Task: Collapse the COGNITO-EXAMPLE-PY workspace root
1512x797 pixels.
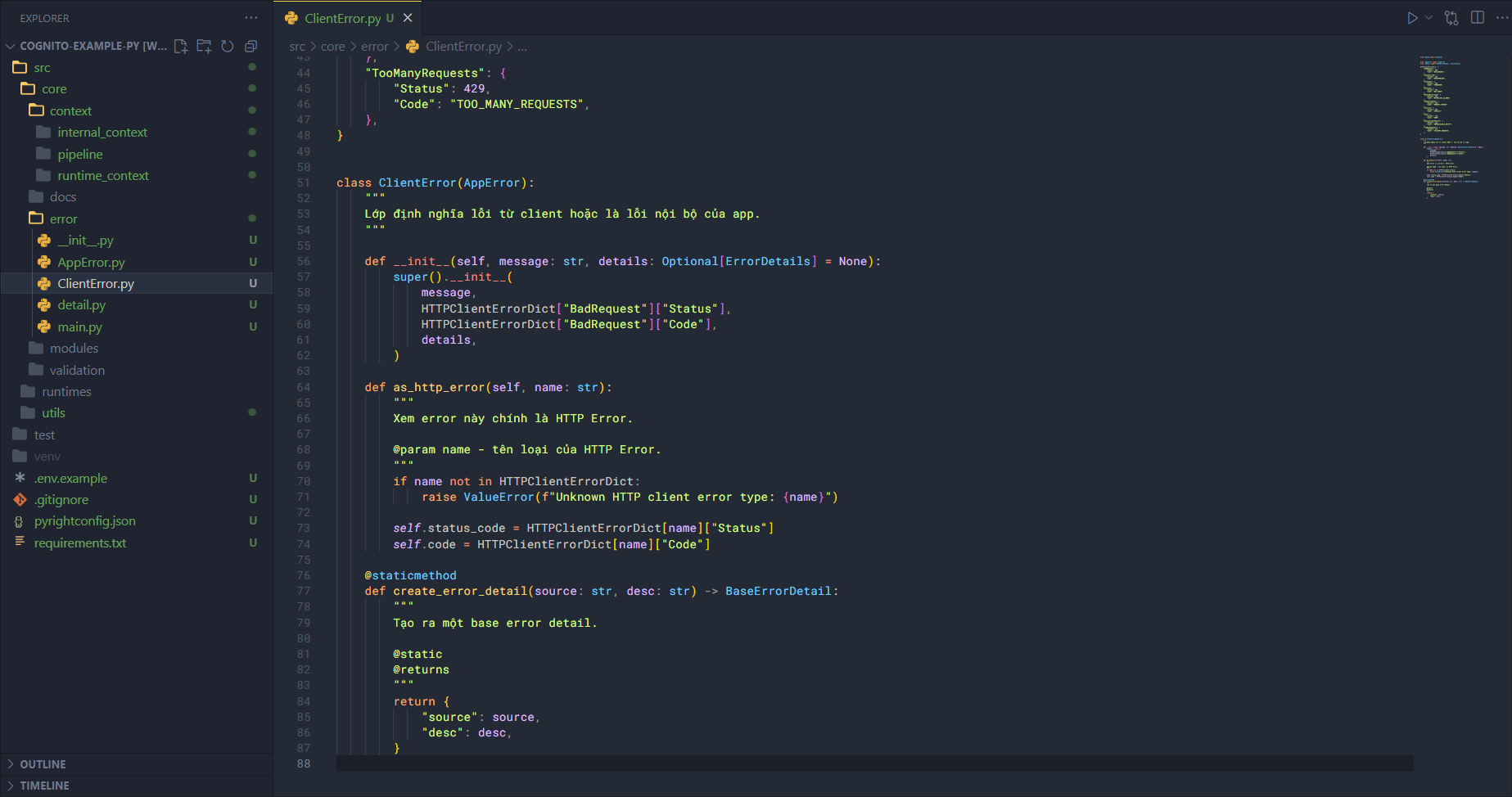Action: click(x=11, y=47)
